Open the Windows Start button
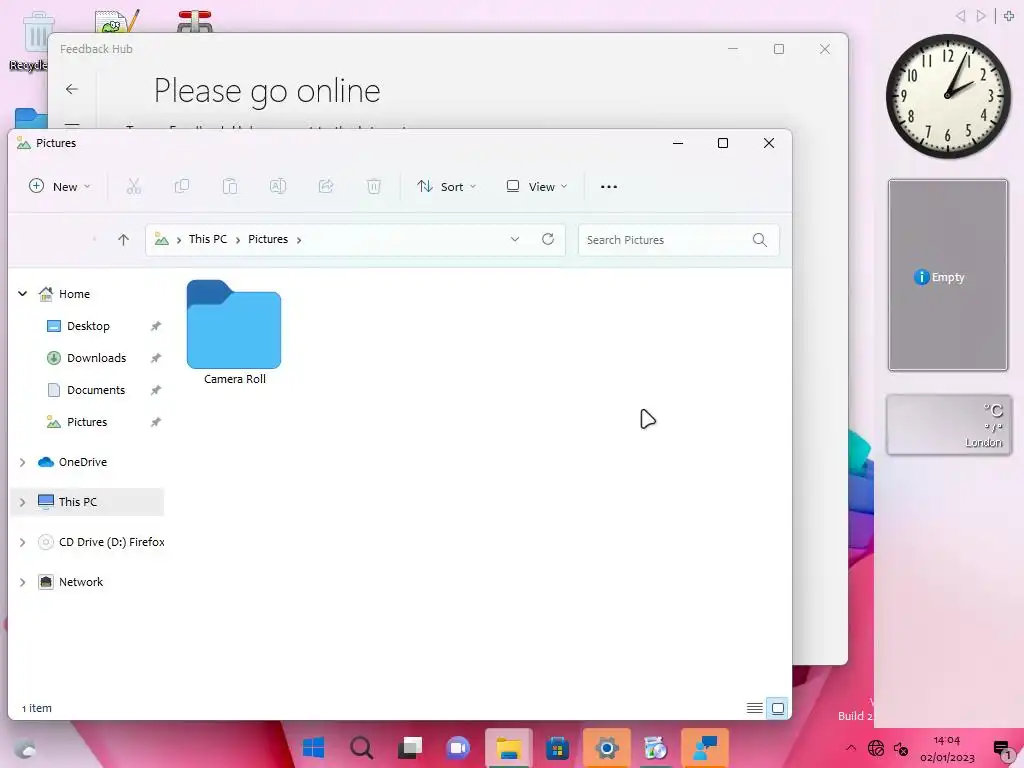 pos(313,747)
